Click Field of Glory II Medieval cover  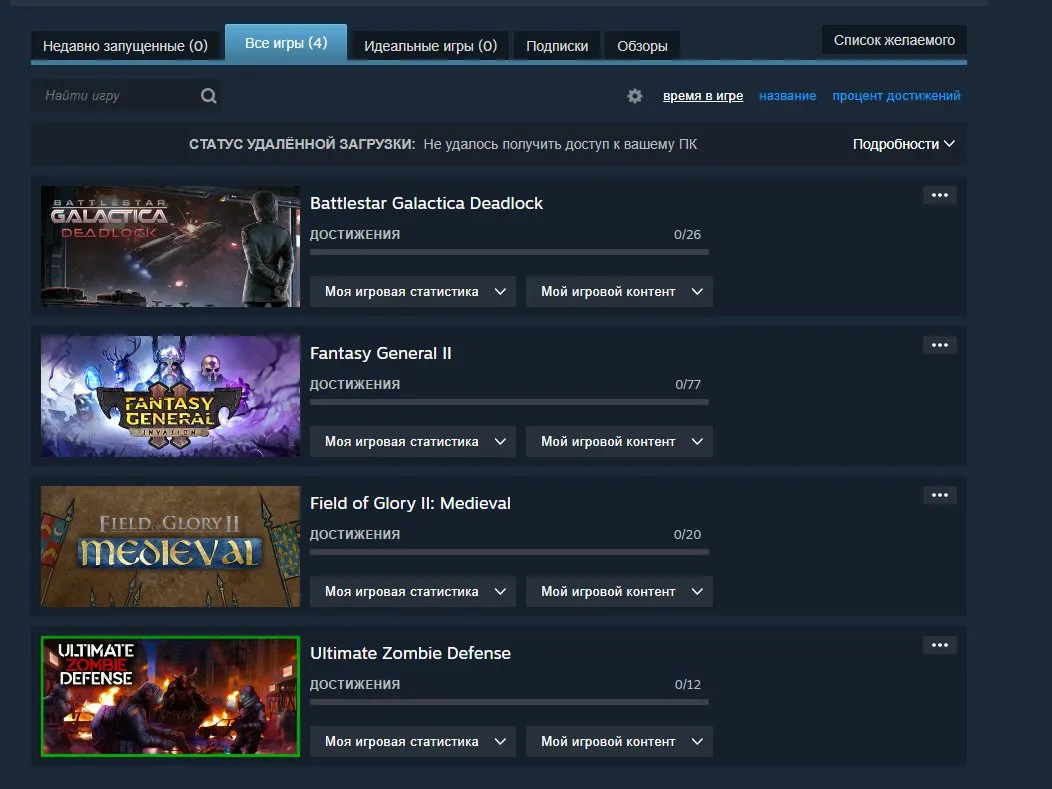pos(170,546)
